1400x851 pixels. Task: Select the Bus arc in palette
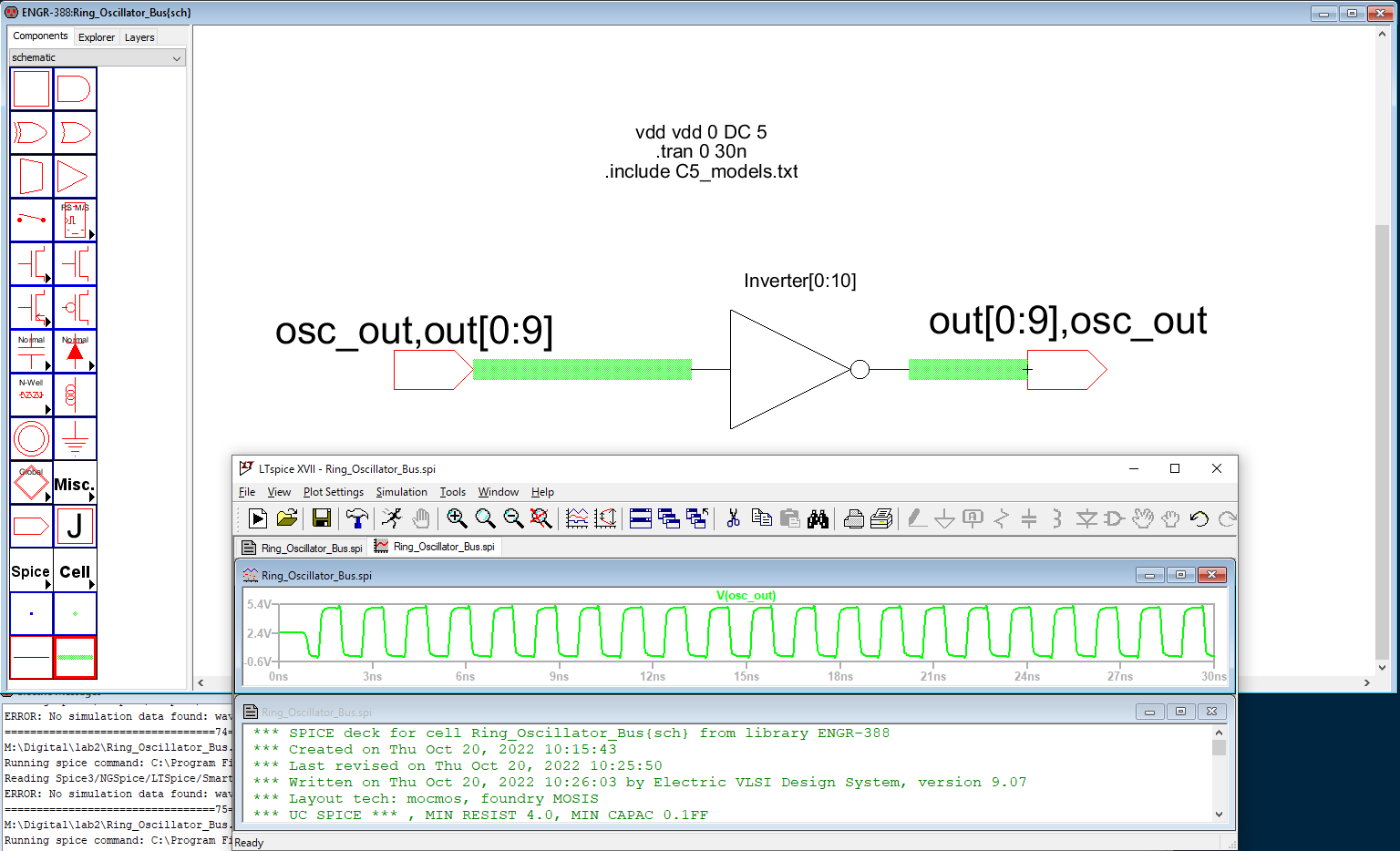75,658
